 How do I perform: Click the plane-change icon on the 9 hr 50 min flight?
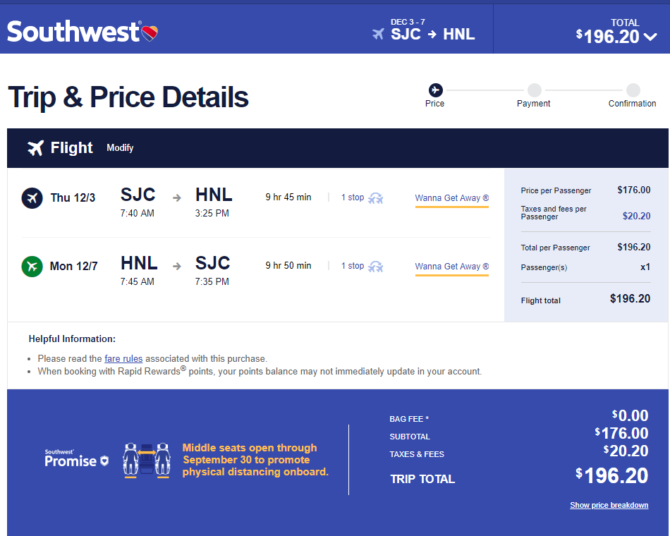point(376,266)
